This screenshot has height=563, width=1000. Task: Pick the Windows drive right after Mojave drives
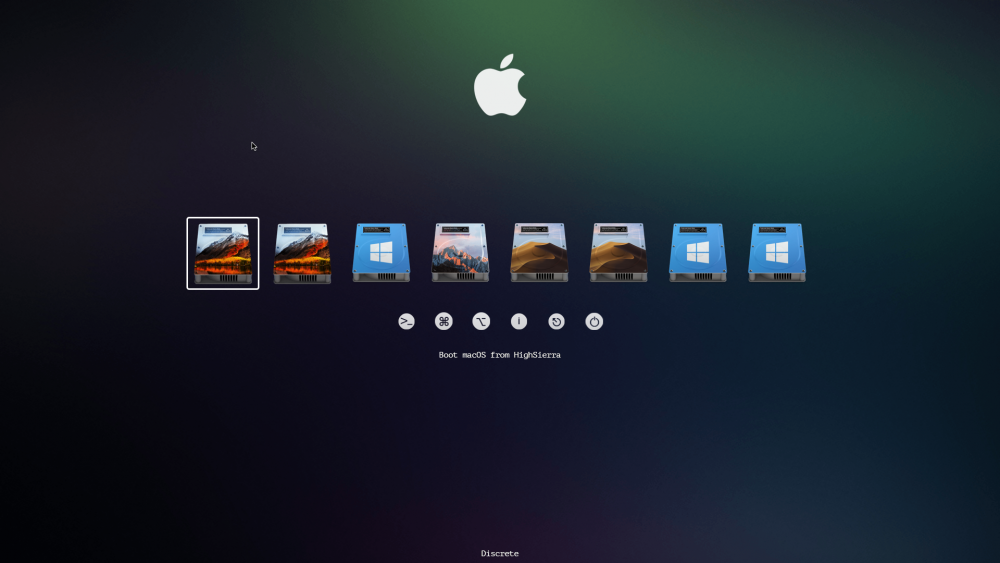click(698, 253)
